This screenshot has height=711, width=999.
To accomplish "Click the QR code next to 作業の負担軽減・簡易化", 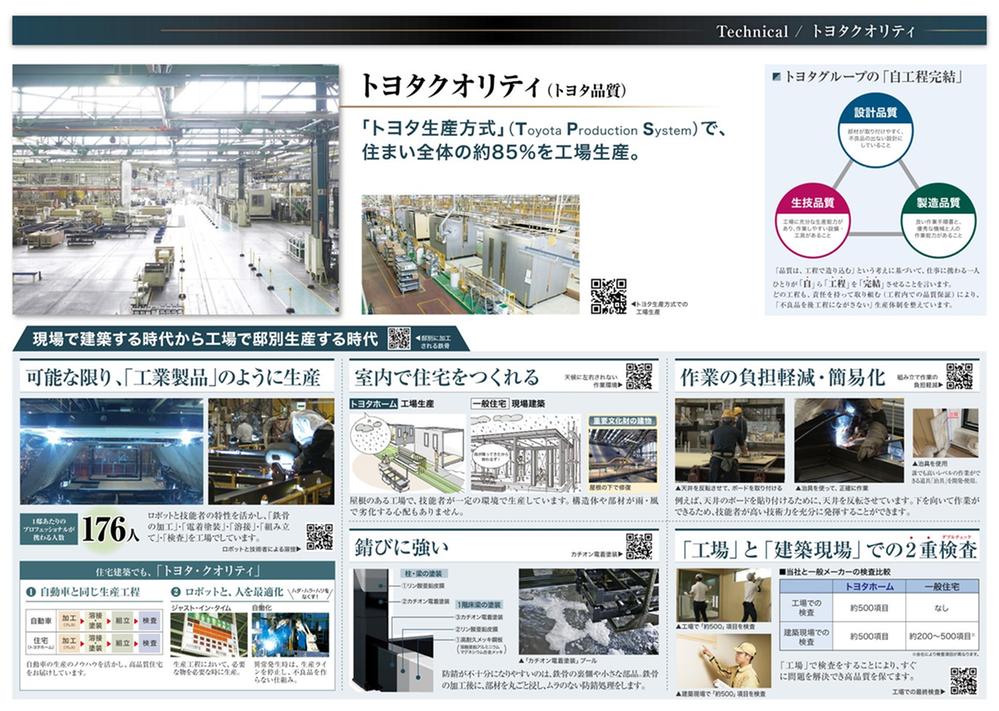I will pos(959,376).
